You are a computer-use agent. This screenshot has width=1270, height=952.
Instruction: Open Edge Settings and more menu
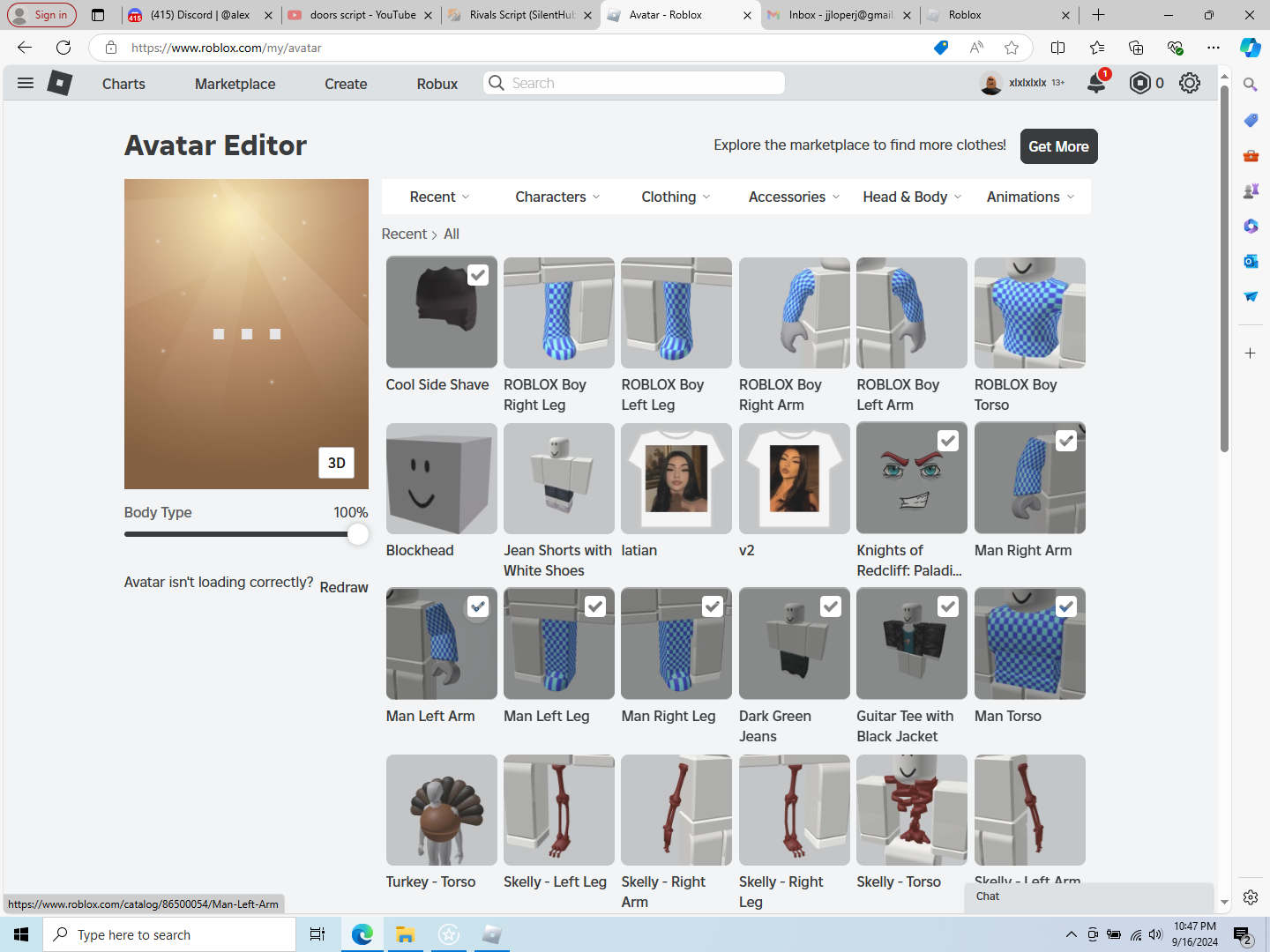[1214, 48]
